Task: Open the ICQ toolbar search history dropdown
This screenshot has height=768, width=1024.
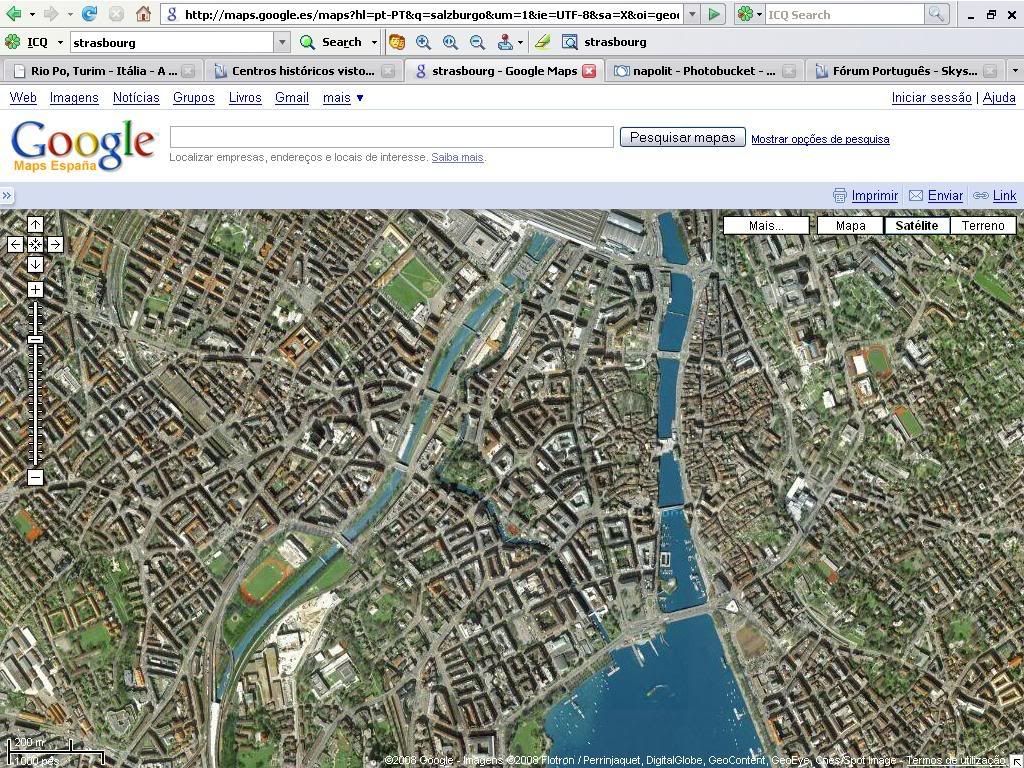Action: tap(282, 42)
